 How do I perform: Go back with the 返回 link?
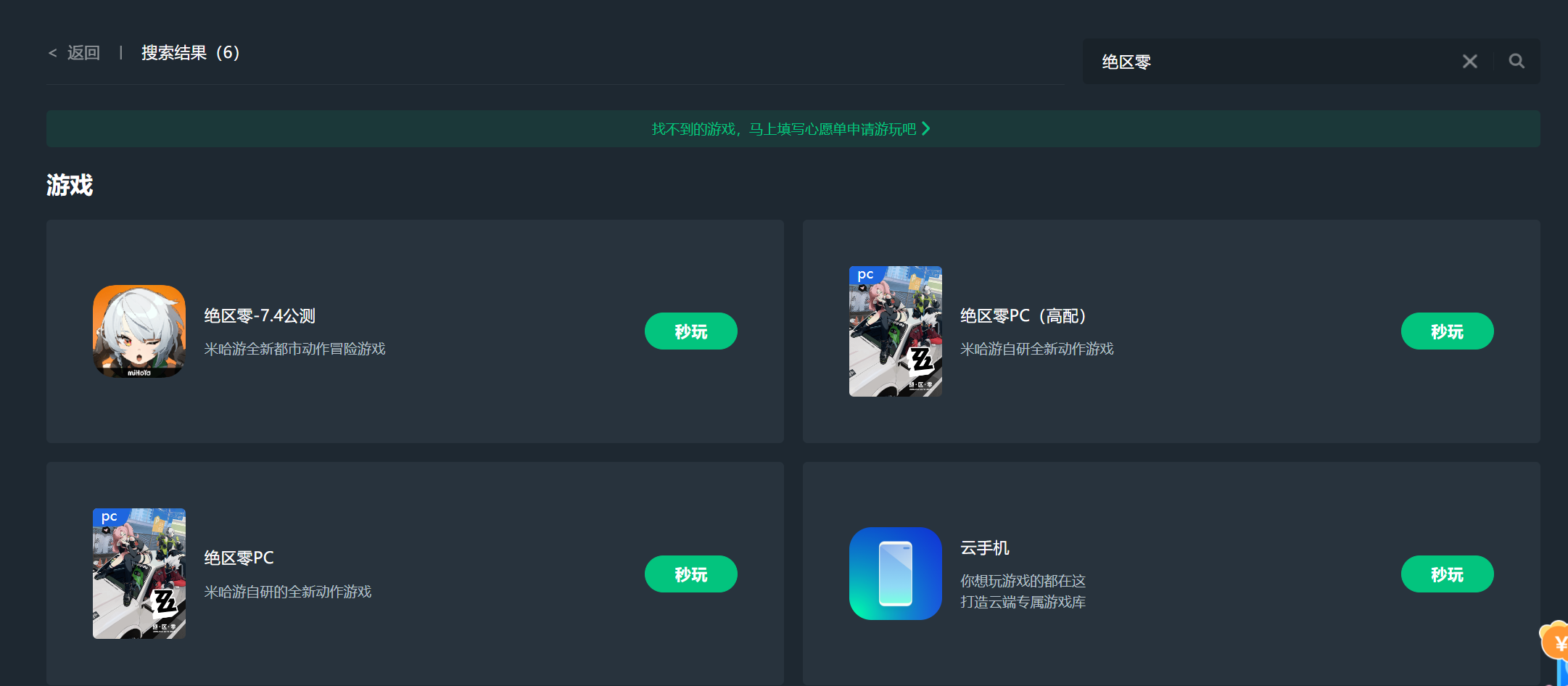75,53
